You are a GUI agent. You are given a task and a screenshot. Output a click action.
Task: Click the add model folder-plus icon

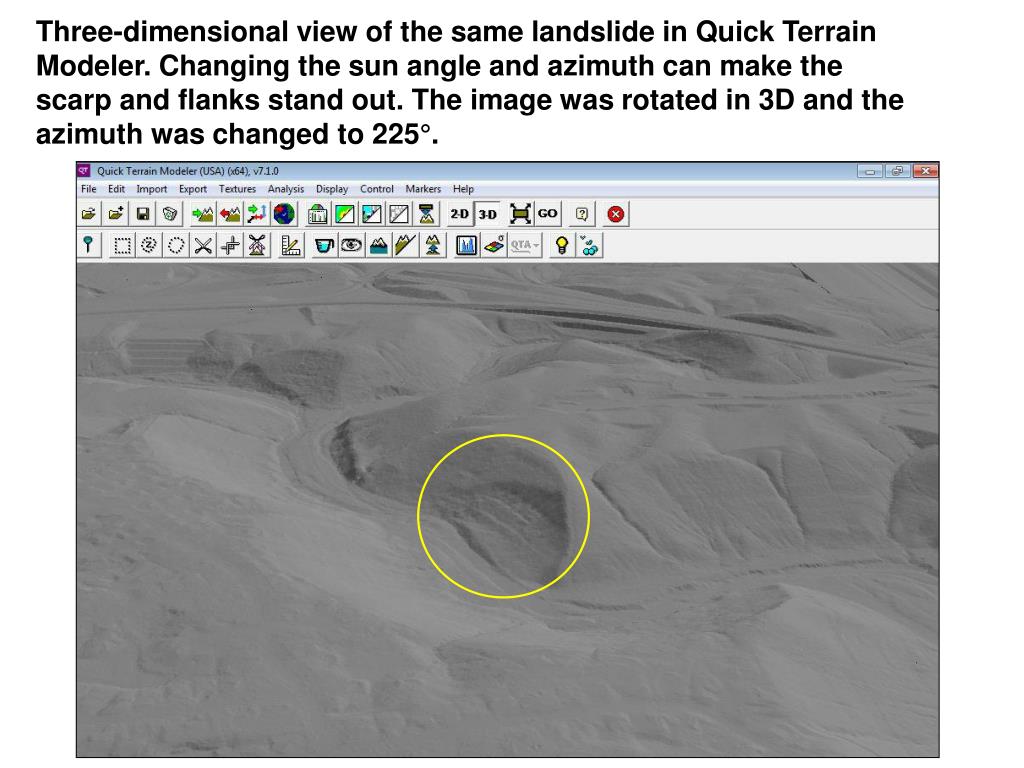(116, 214)
